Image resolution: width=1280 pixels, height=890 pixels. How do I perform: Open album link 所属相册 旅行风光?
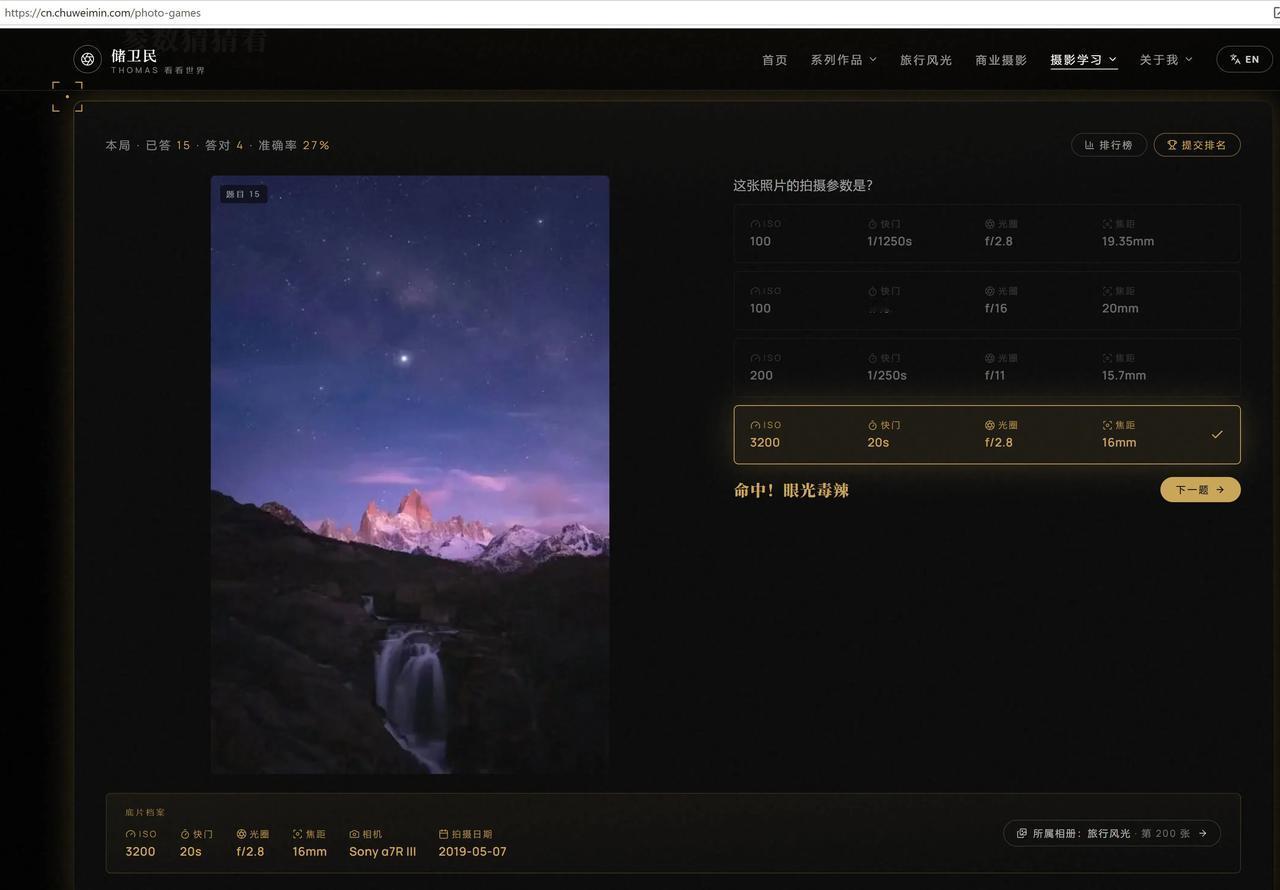tap(1112, 833)
